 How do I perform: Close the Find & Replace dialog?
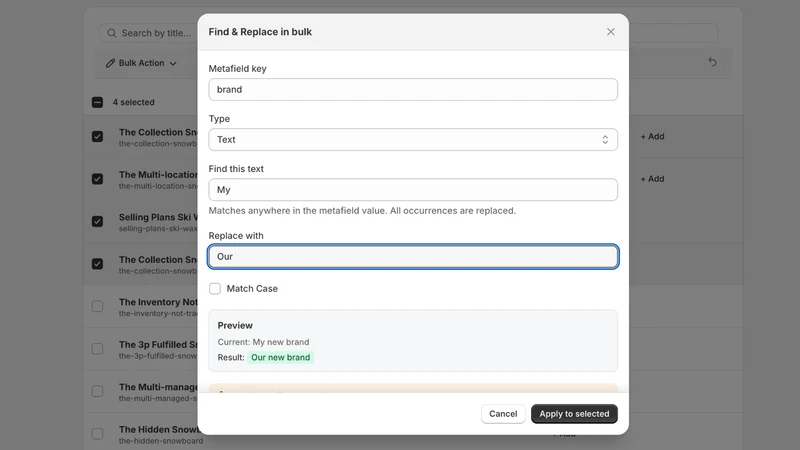(610, 32)
